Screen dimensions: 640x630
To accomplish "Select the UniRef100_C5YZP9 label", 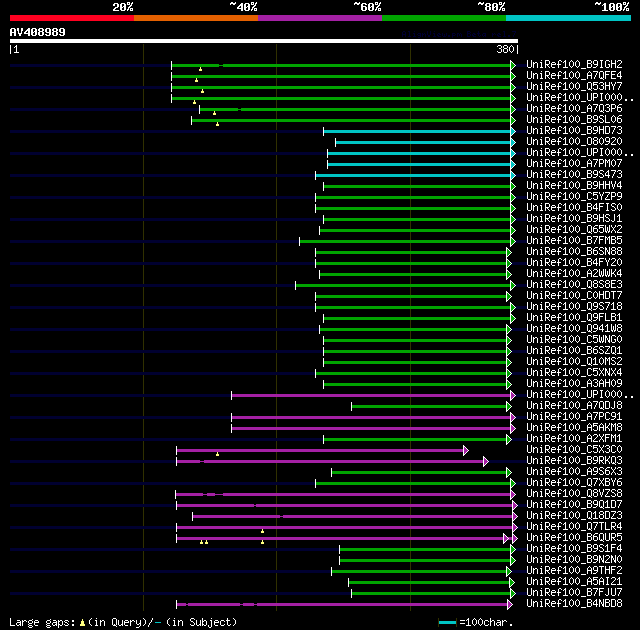I will point(574,197).
